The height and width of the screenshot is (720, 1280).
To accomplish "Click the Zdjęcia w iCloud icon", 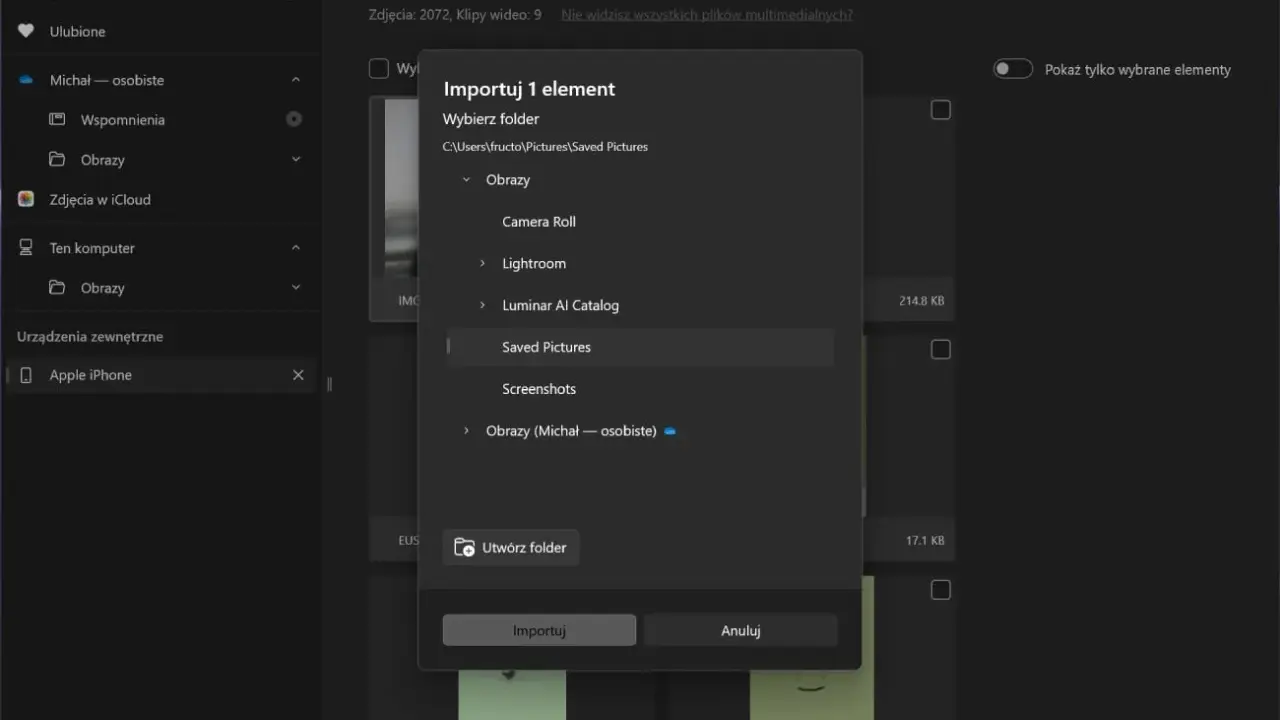I will [26, 199].
